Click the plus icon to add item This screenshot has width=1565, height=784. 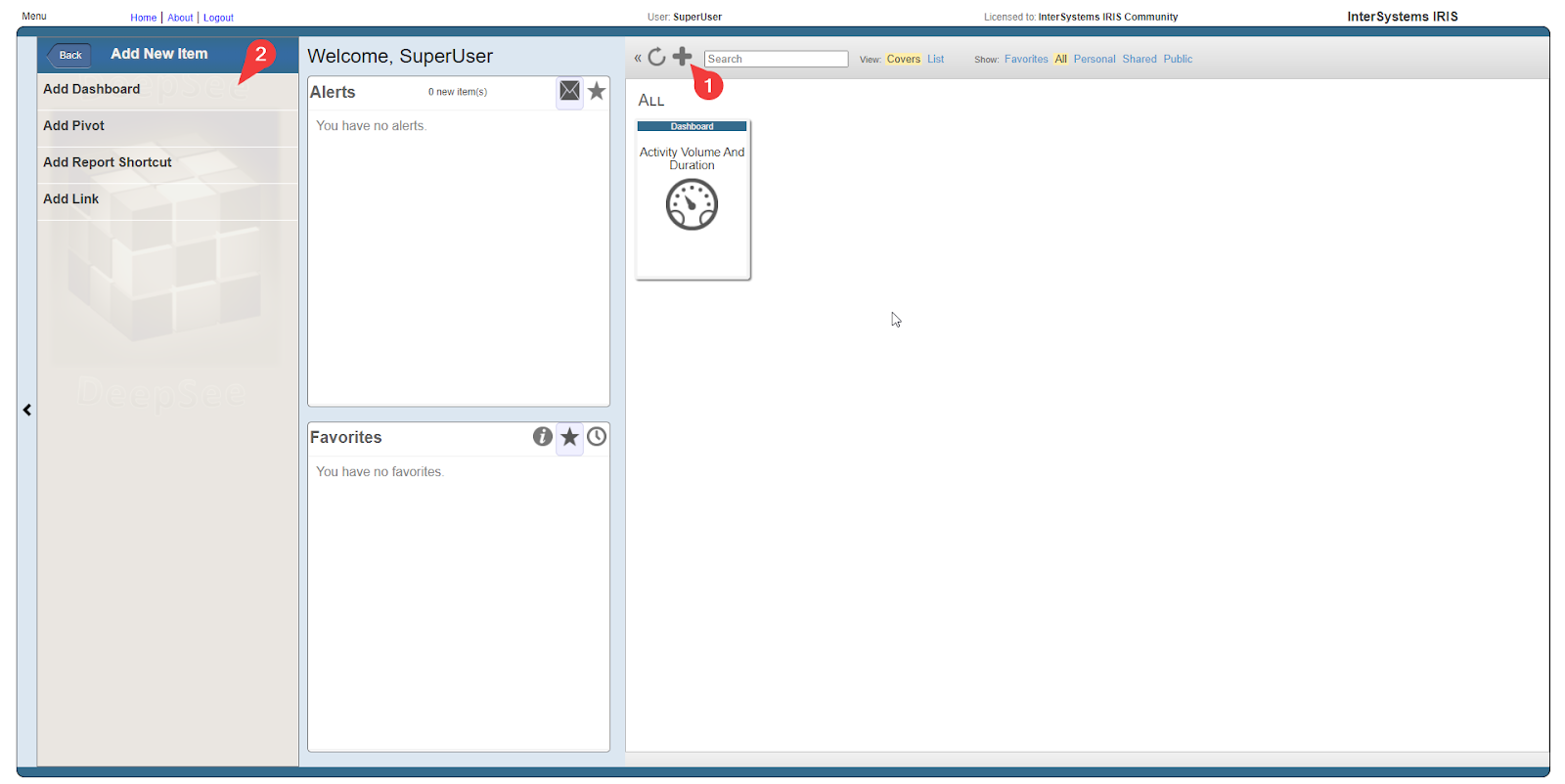tap(682, 57)
